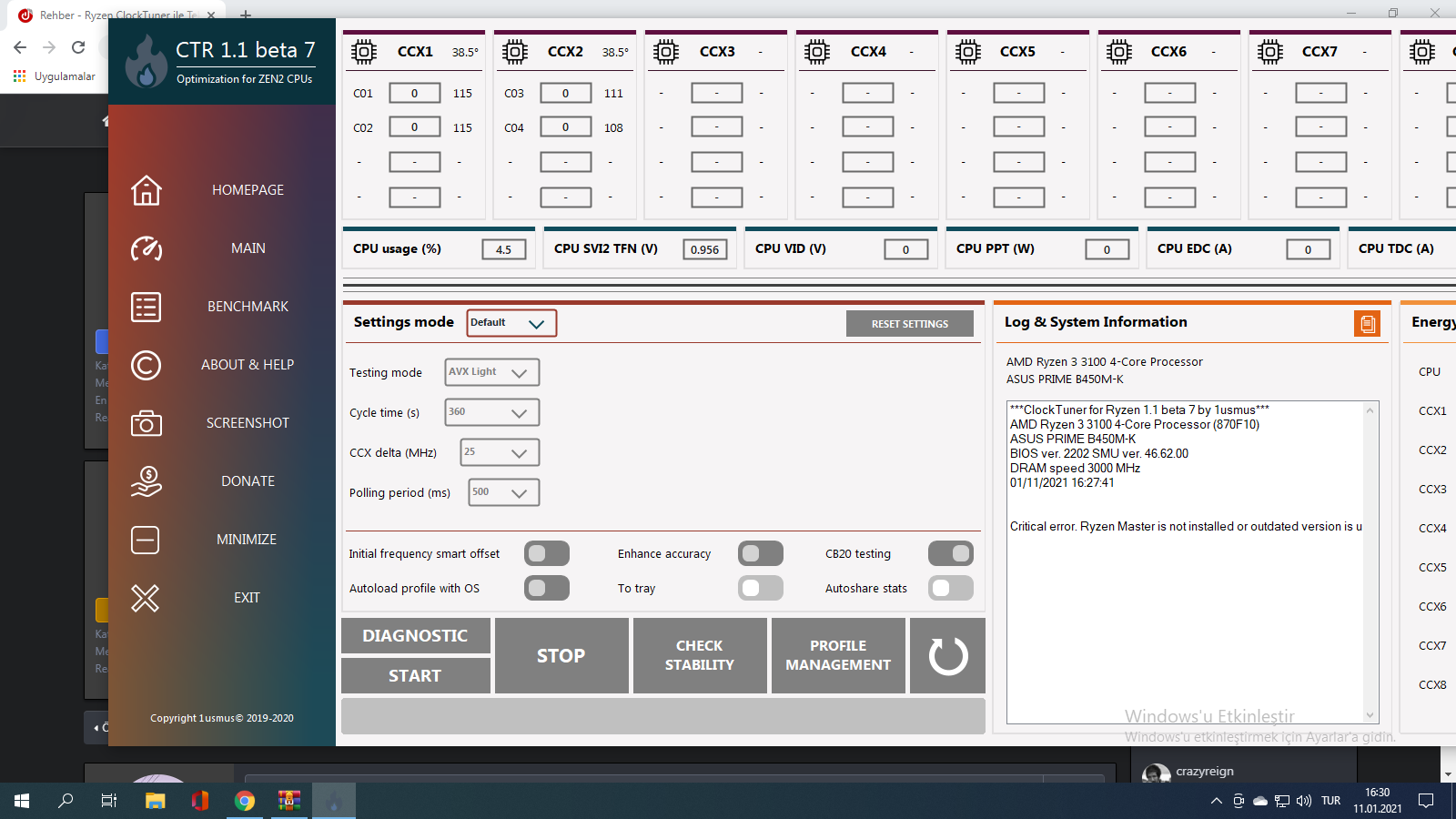This screenshot has width=1456, height=819.
Task: Click the volume icon in system tray
Action: [1304, 801]
